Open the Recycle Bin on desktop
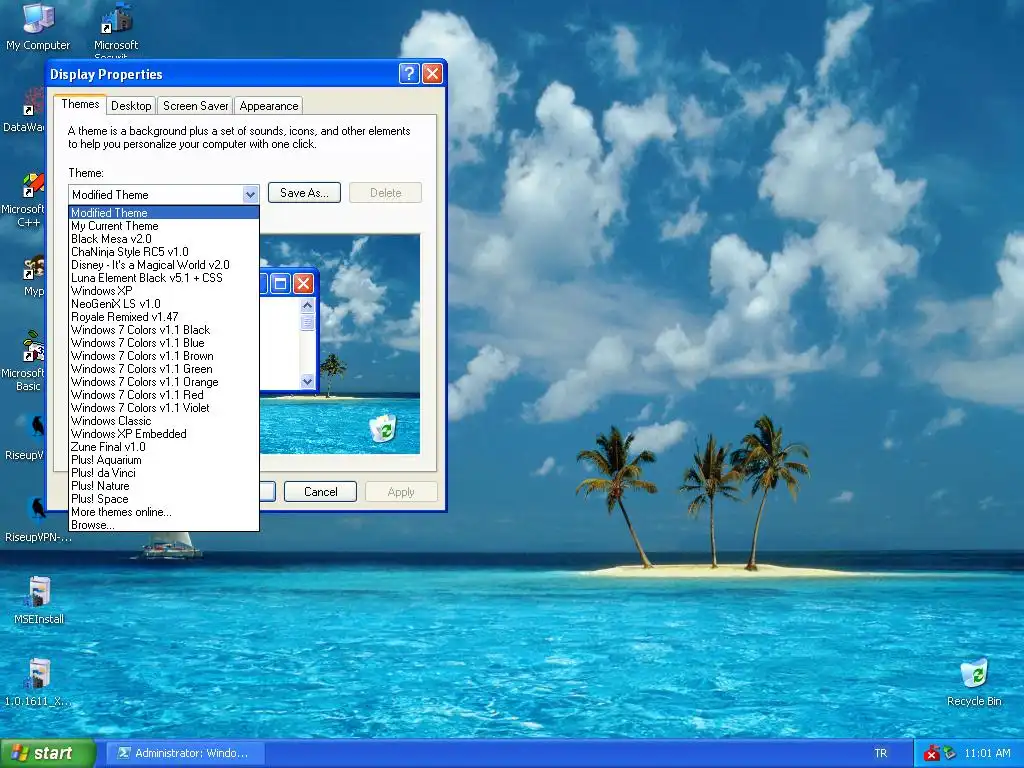Viewport: 1024px width, 768px height. [974, 683]
